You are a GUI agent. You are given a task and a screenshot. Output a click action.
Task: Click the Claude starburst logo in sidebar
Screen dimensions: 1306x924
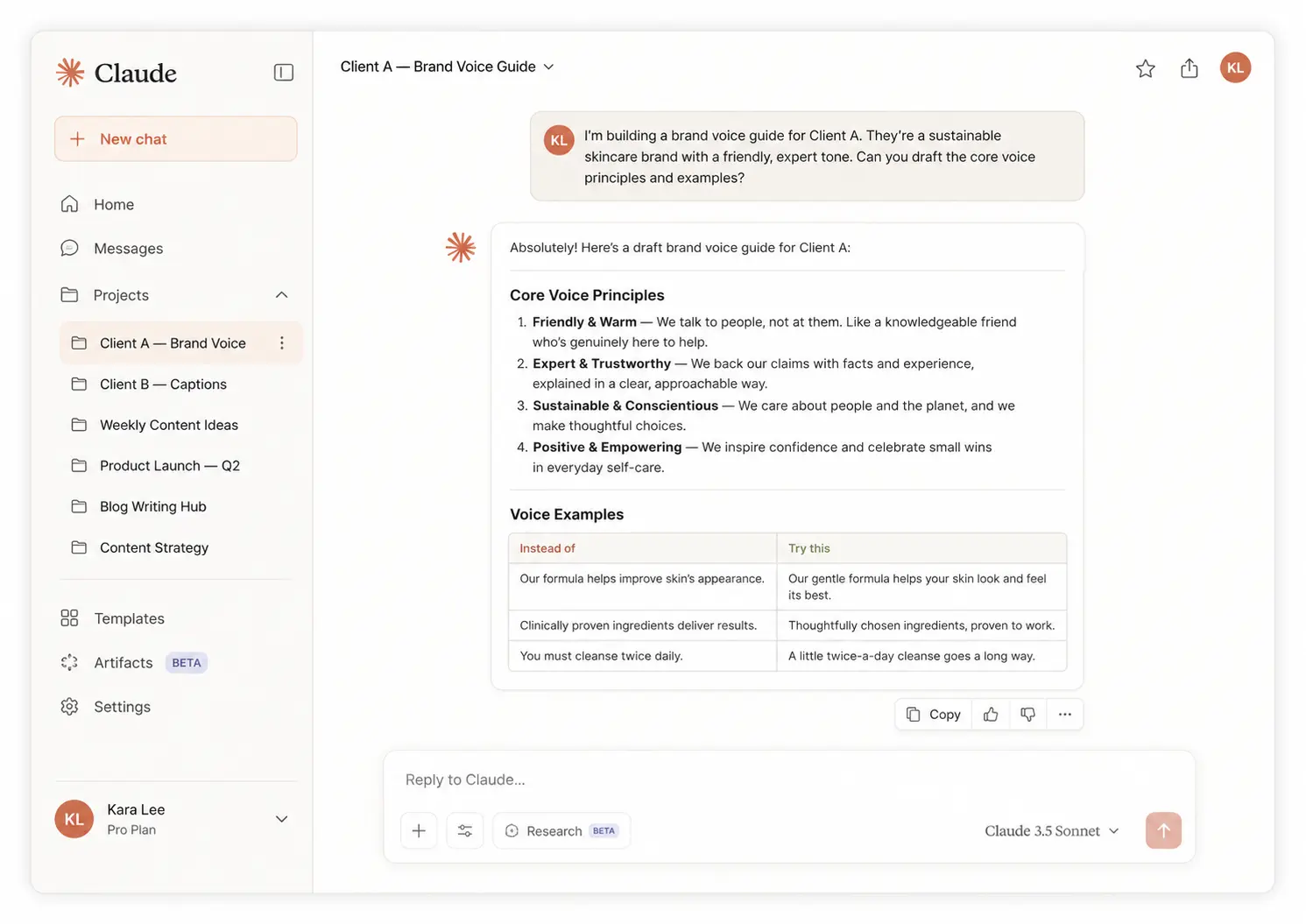pyautogui.click(x=70, y=73)
